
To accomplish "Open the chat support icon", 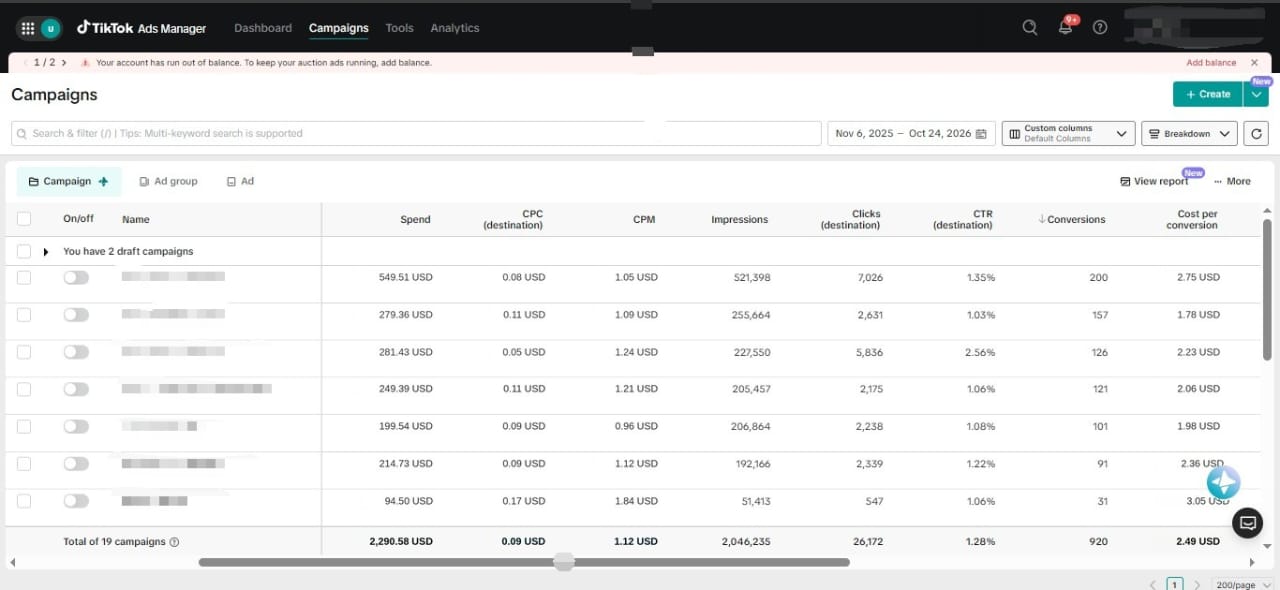I will tap(1247, 522).
